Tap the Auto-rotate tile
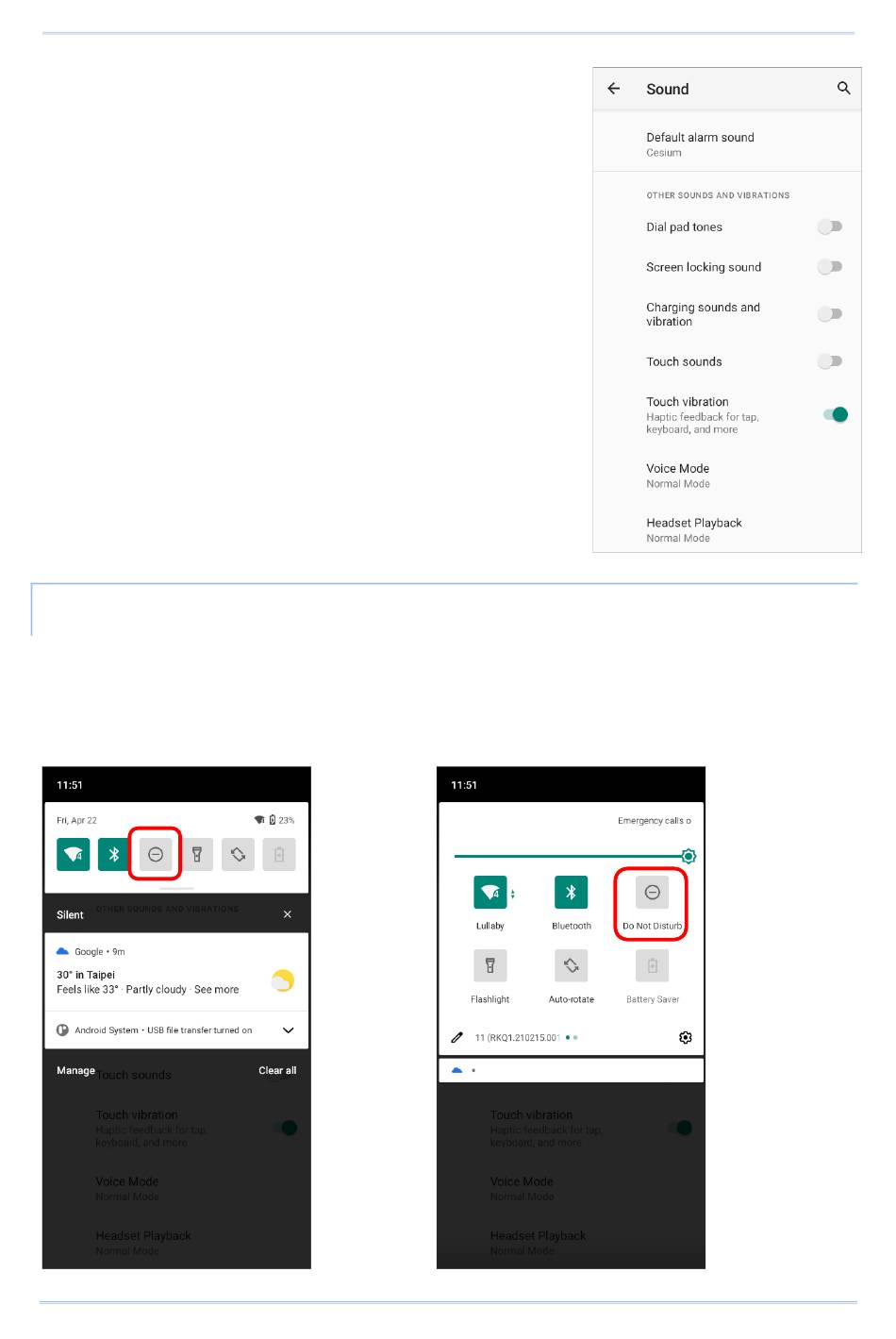The image size is (896, 1339). point(571,965)
